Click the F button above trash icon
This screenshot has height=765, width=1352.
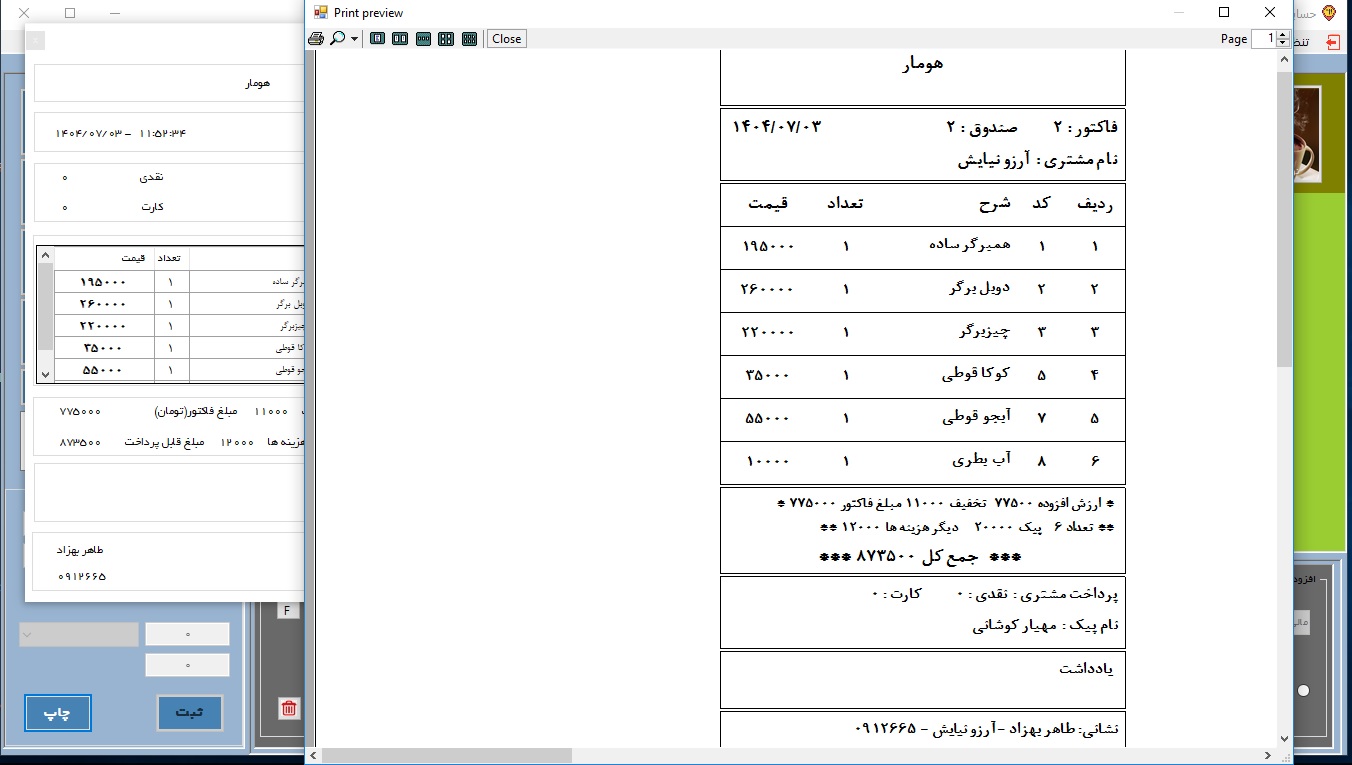tap(287, 610)
